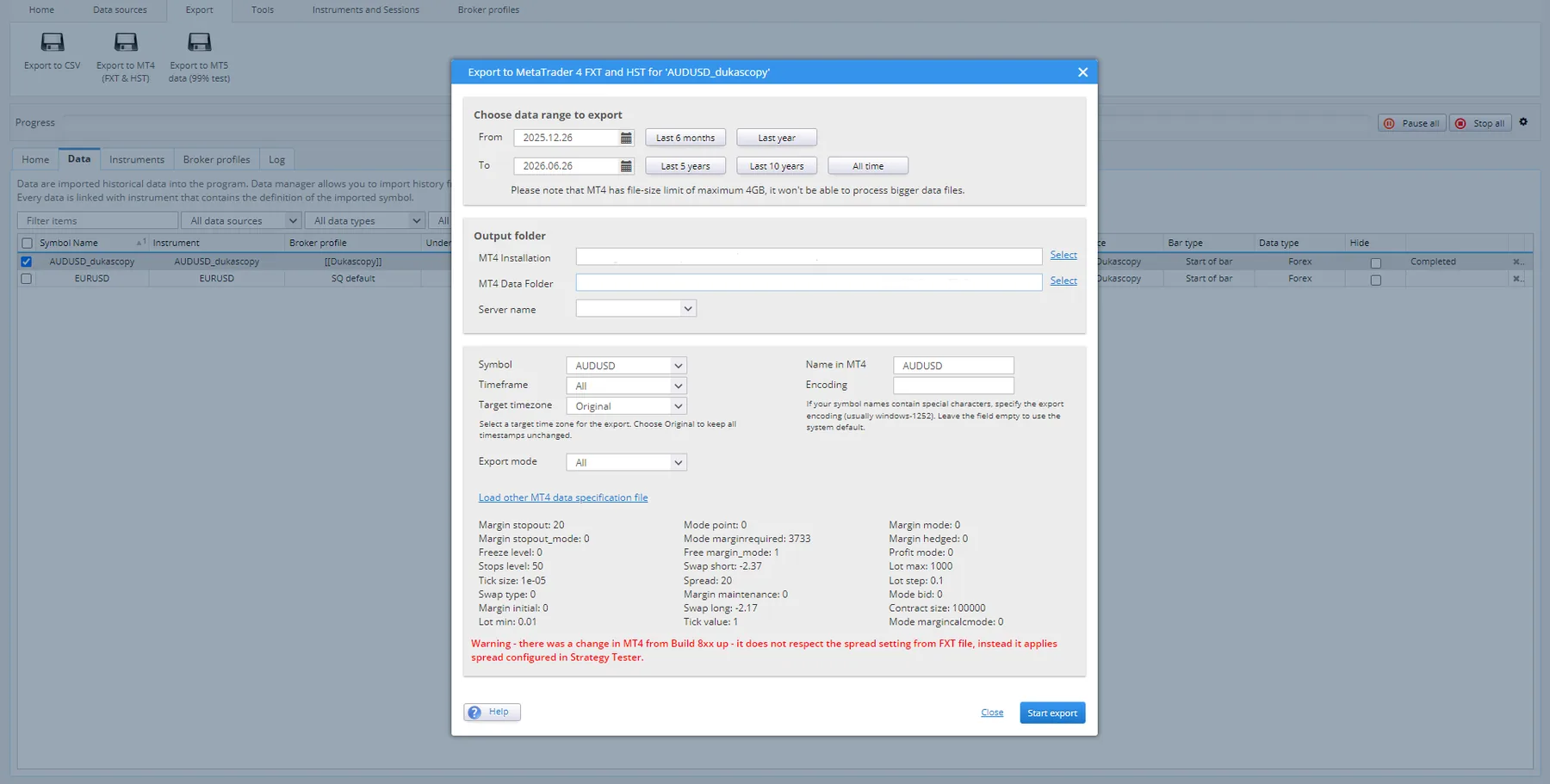Sort by Symbol Name column header

[x=69, y=244]
